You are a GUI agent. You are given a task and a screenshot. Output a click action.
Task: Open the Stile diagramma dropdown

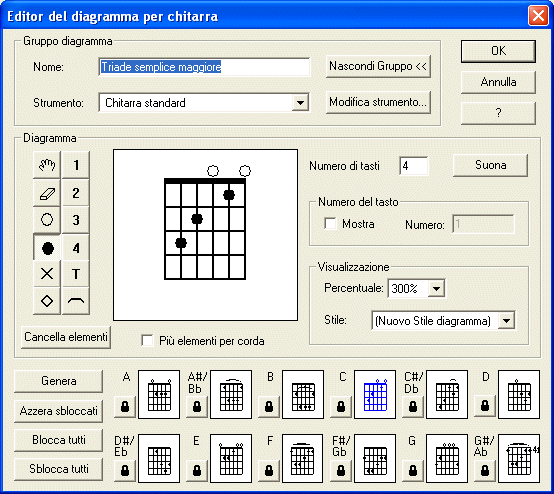pos(506,321)
